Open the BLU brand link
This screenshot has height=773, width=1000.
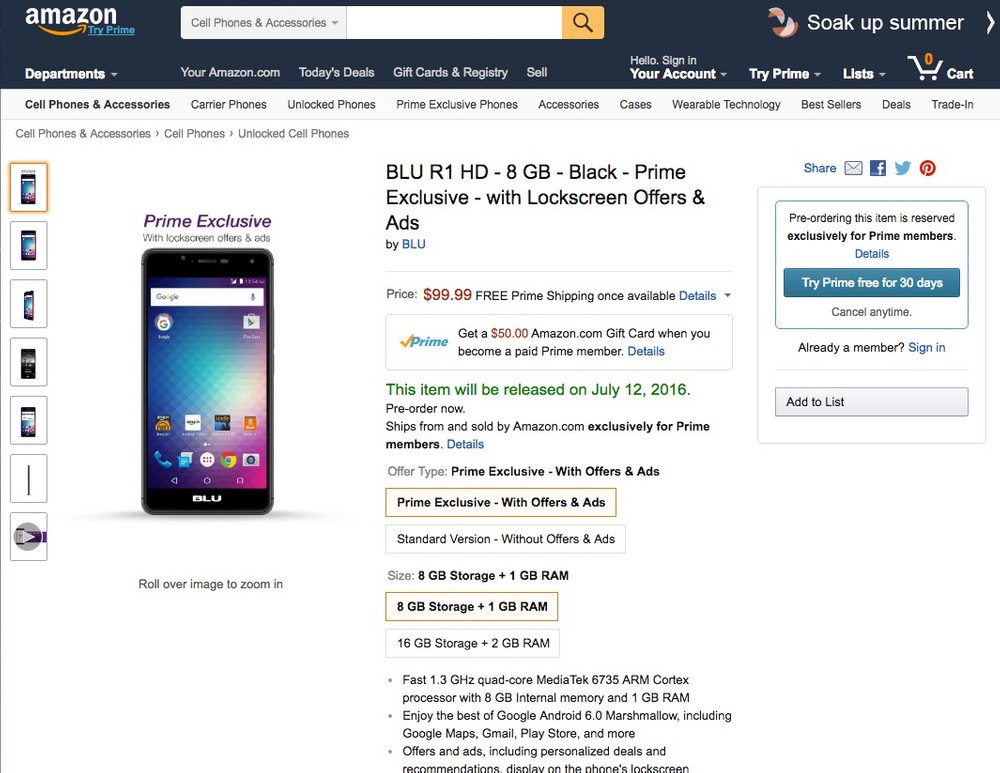coord(414,244)
